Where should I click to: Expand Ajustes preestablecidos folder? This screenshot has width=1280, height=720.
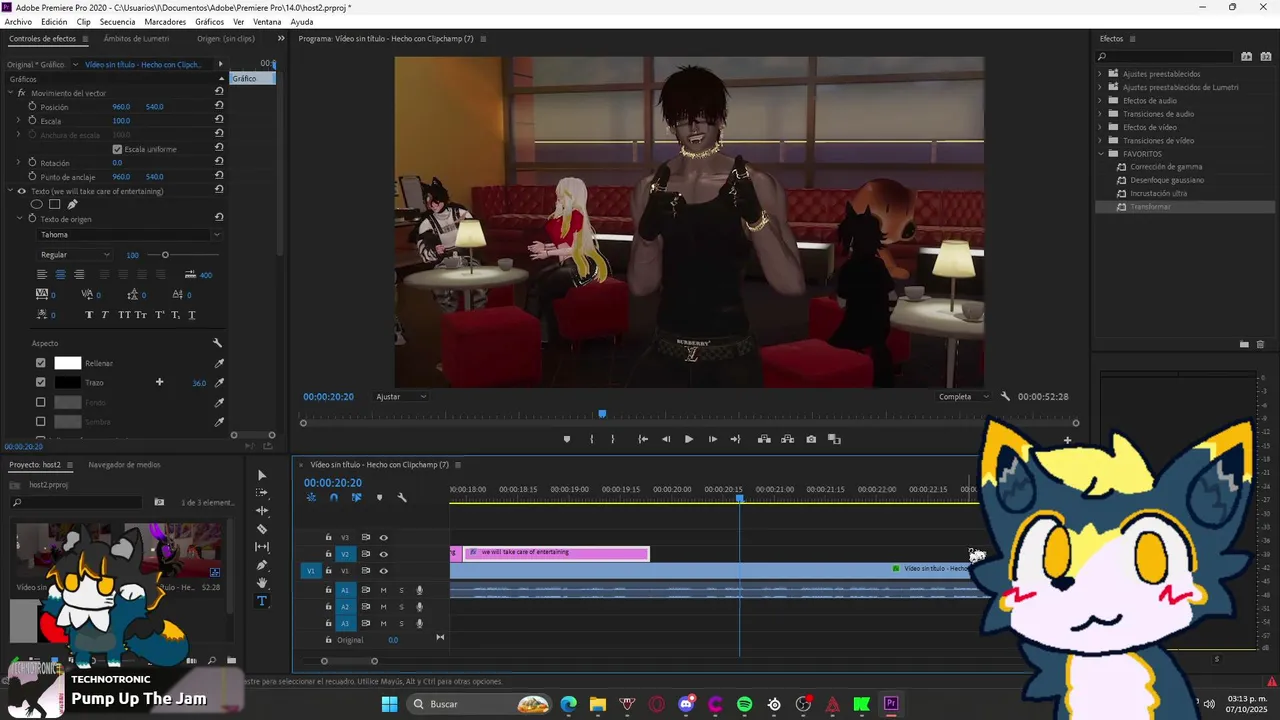click(x=1100, y=74)
